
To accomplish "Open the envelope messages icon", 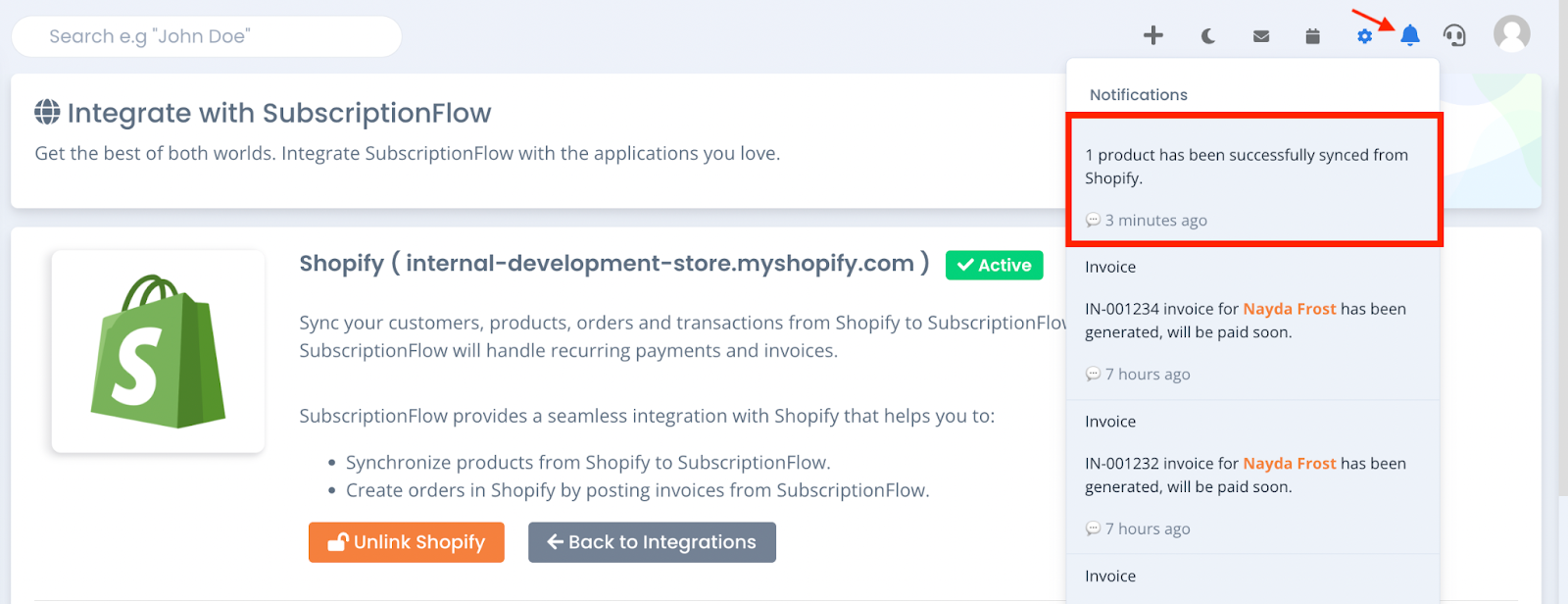I will (1261, 36).
